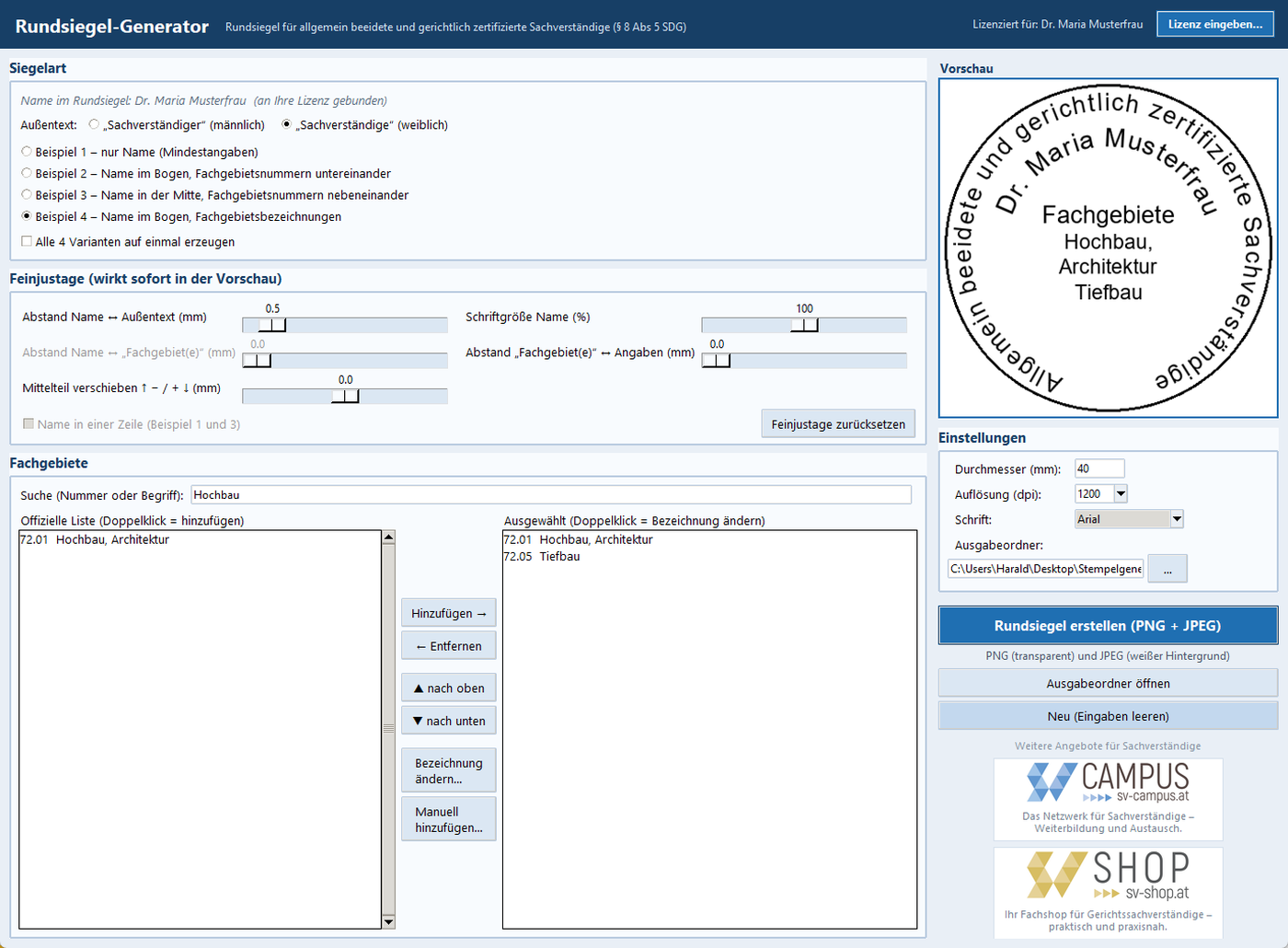
Task: Adjust Mittelteil verschieben slider
Action: tap(345, 396)
